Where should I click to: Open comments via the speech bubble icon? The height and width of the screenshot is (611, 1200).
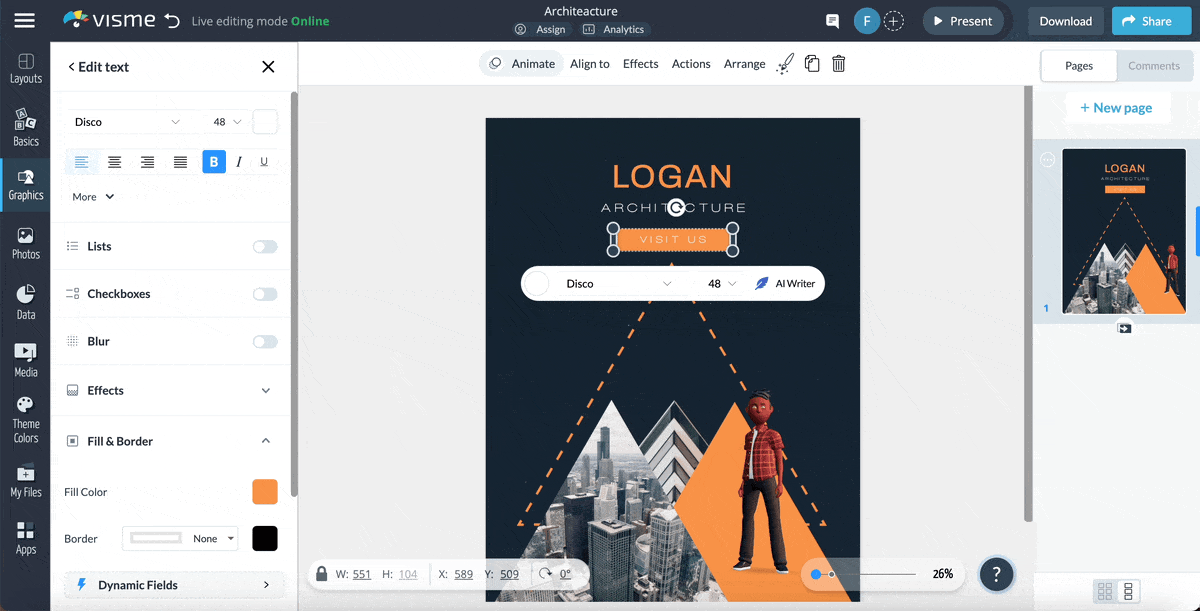(x=832, y=20)
